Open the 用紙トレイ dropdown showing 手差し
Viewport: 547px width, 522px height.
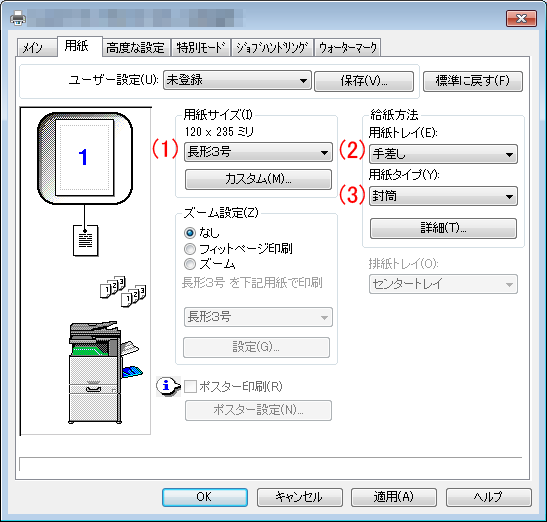(443, 154)
